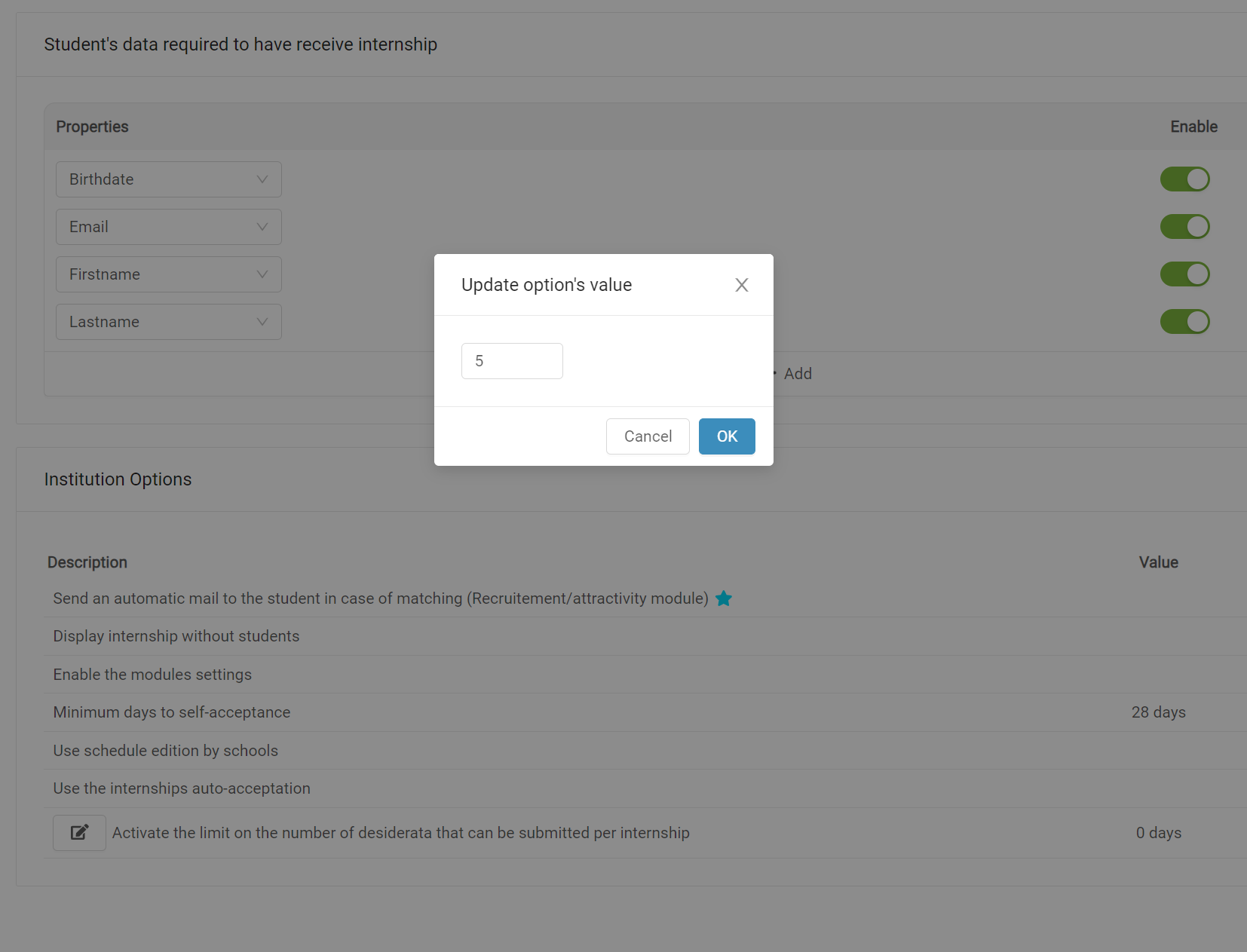
Task: Click the 'Student's data required' heading
Action: pos(241,44)
